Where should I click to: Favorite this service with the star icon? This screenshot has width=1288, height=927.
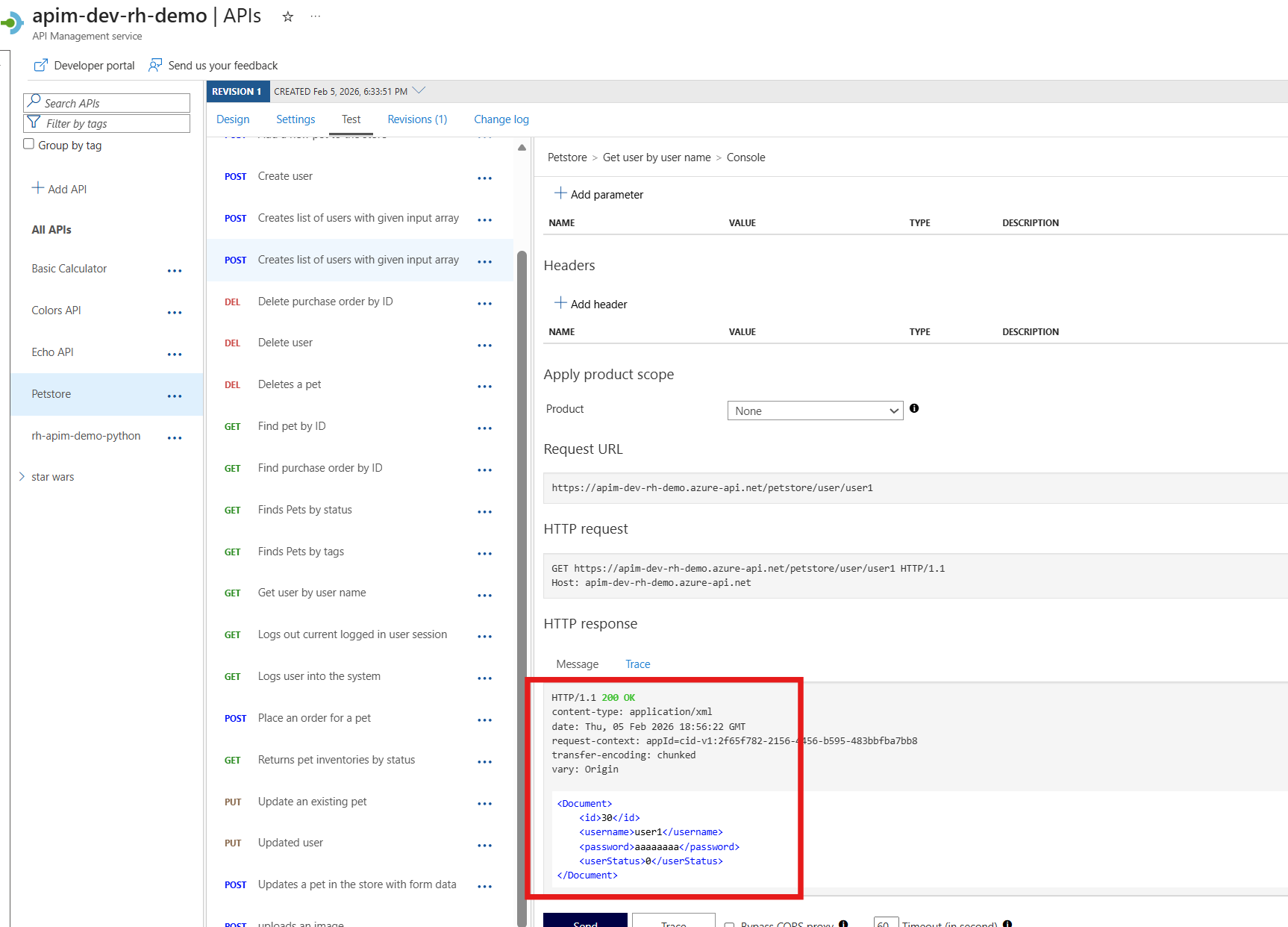click(x=288, y=16)
